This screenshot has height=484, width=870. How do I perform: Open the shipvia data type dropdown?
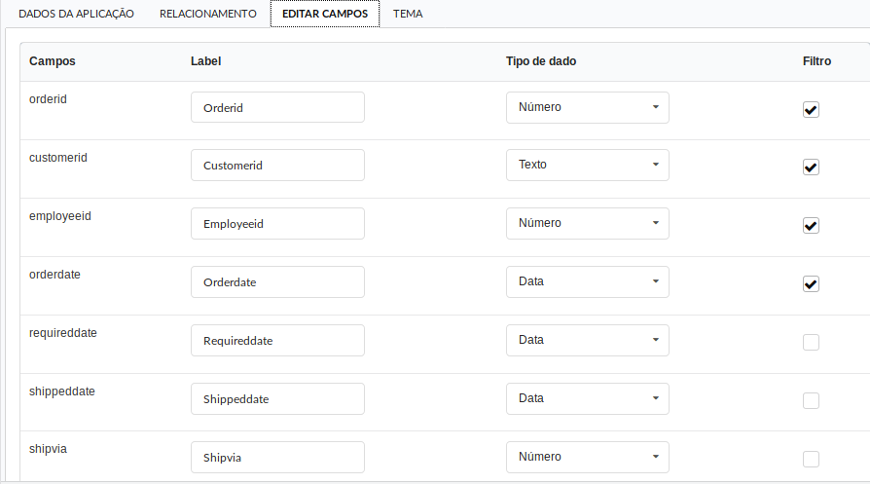click(588, 457)
